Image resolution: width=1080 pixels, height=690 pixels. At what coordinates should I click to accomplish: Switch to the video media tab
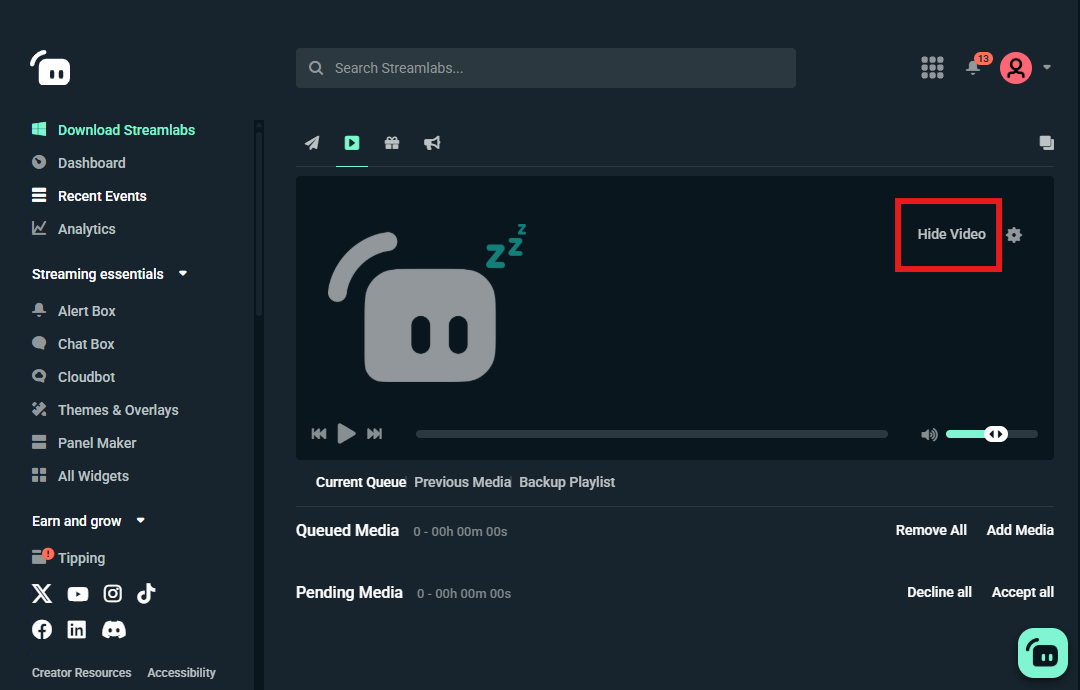(351, 143)
